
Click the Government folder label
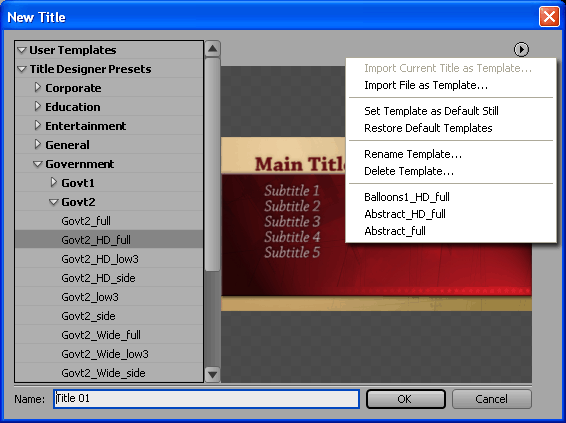point(80,164)
